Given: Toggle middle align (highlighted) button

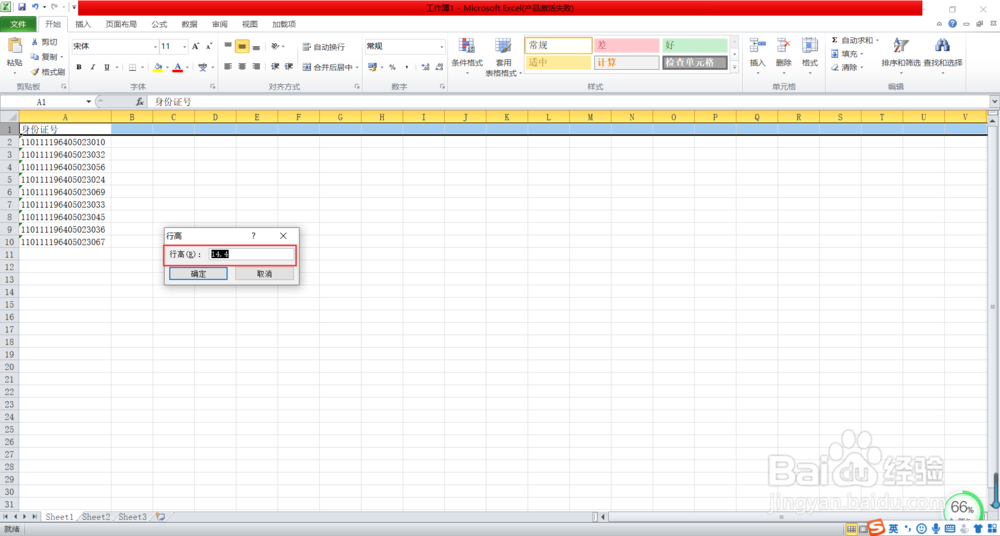Looking at the screenshot, I should 242,47.
